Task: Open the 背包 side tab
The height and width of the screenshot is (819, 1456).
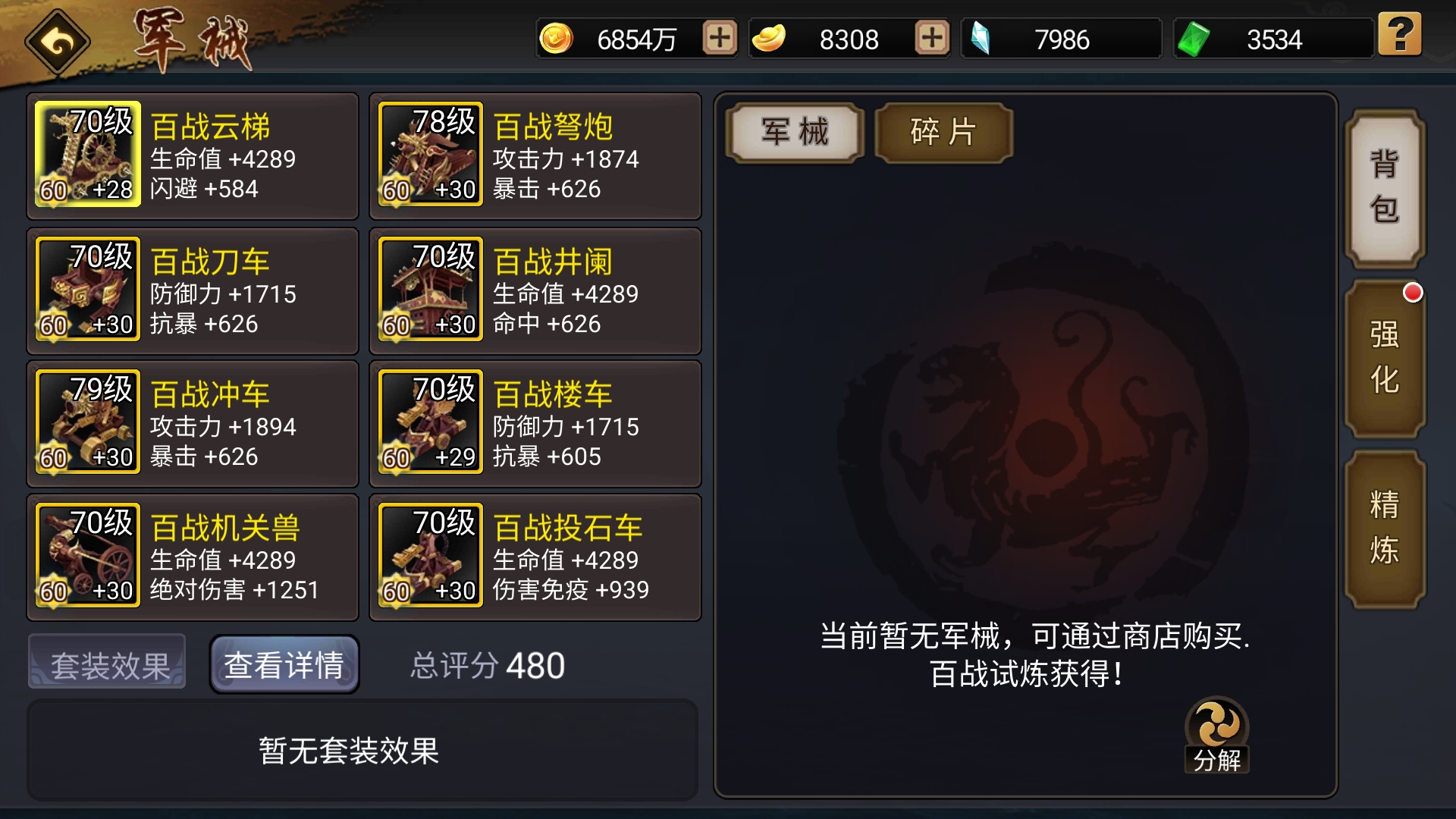Action: (1385, 188)
